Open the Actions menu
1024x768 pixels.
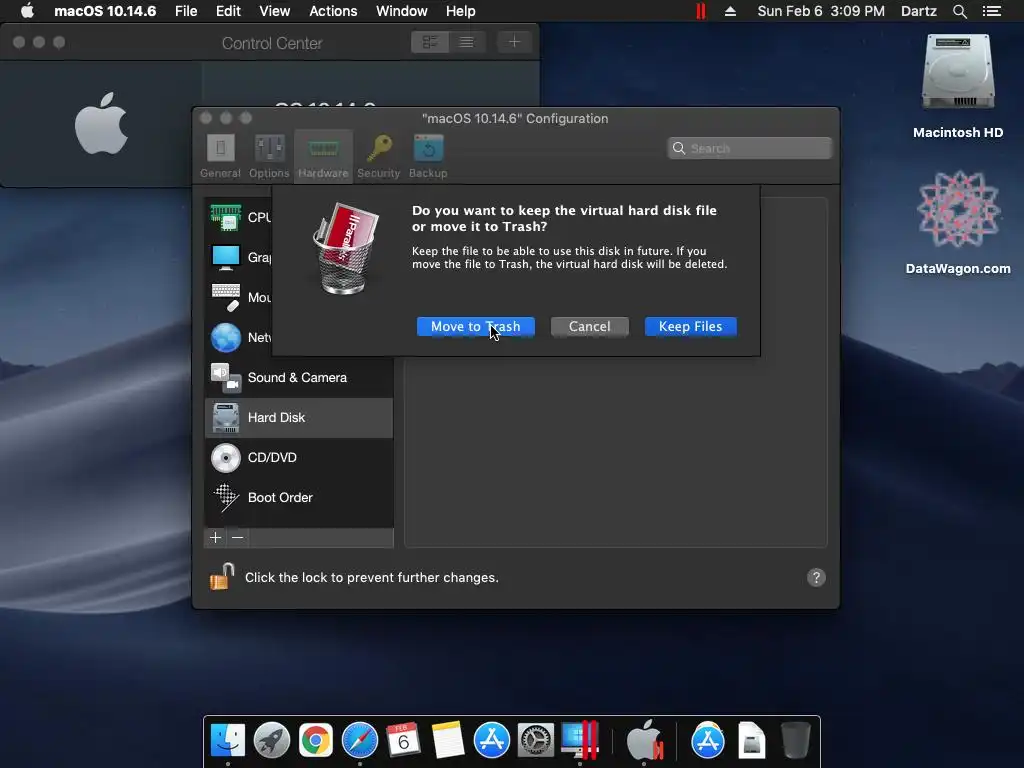point(333,11)
